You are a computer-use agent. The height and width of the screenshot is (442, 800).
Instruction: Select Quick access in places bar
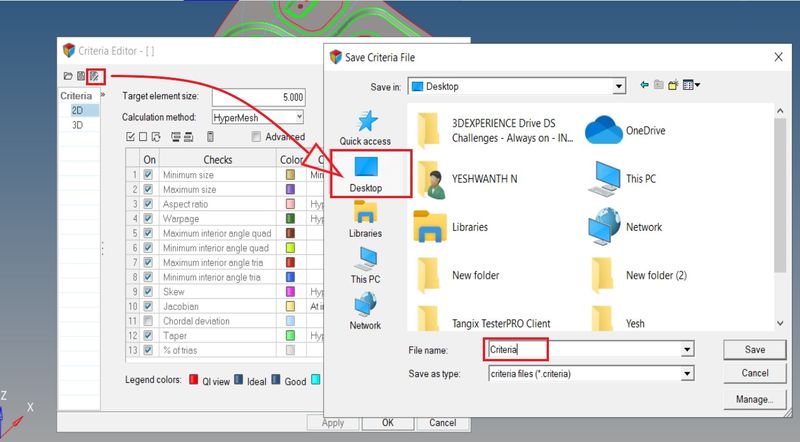(365, 128)
